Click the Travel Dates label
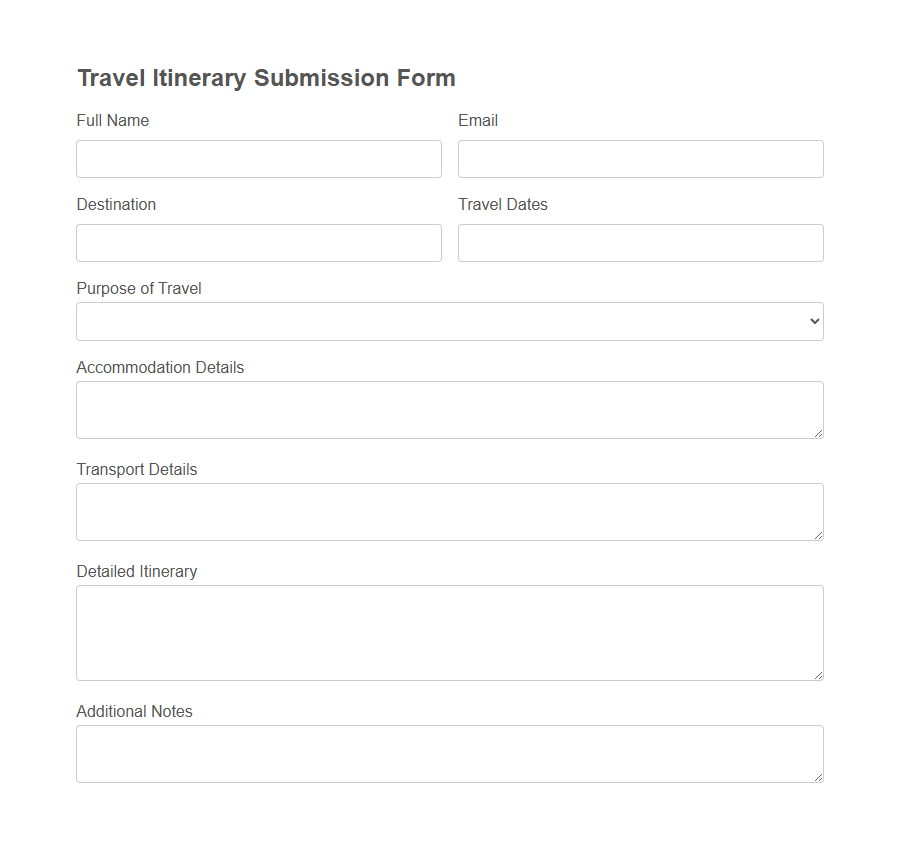The height and width of the screenshot is (851, 900). pos(503,204)
